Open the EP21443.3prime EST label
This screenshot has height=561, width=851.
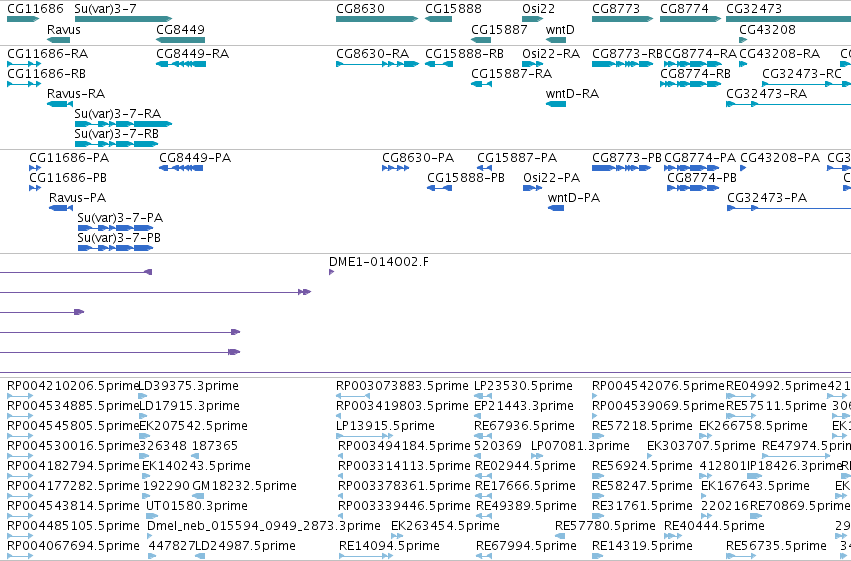[x=524, y=406]
